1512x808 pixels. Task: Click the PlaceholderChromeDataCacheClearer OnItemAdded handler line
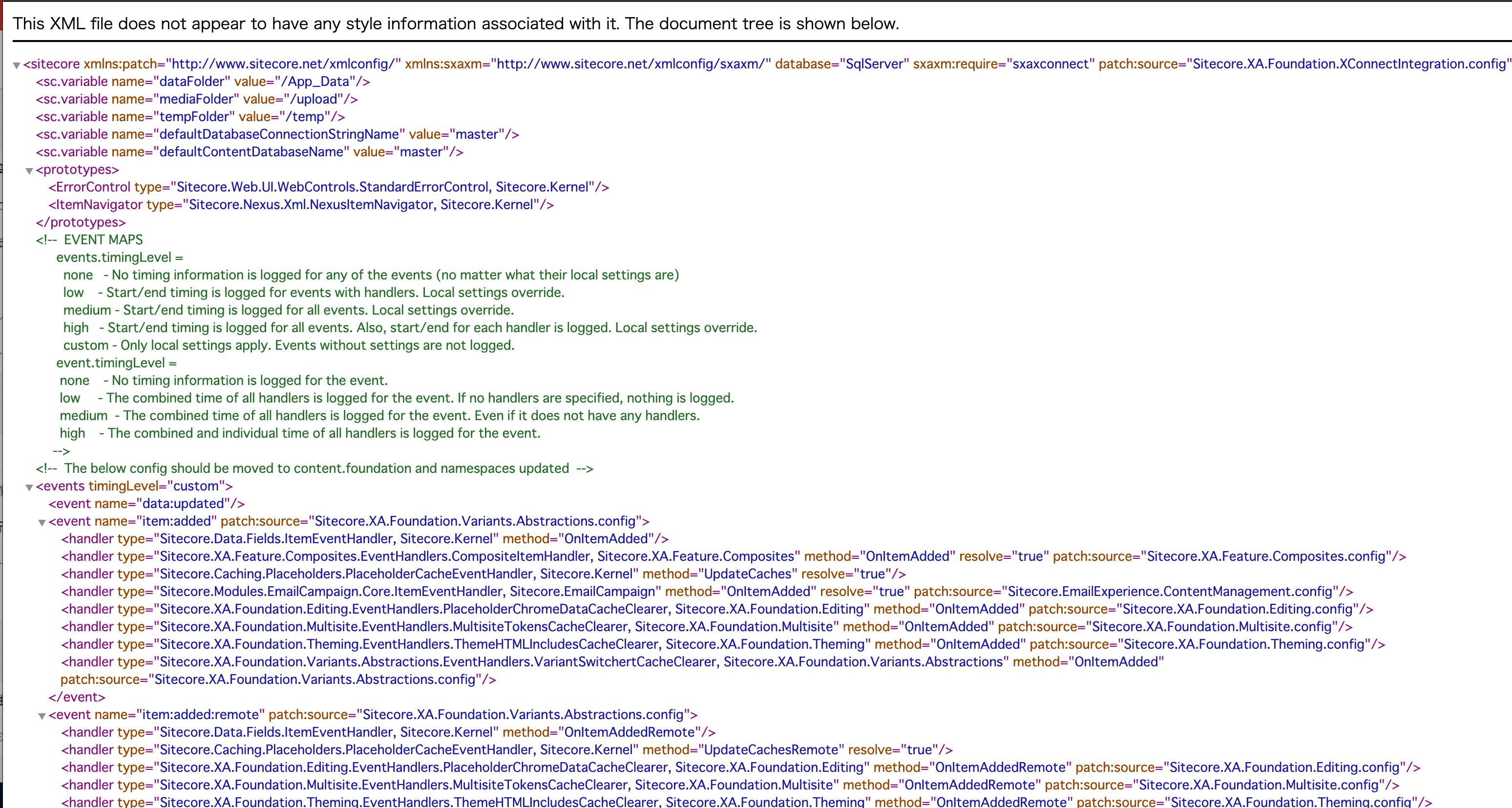click(717, 610)
